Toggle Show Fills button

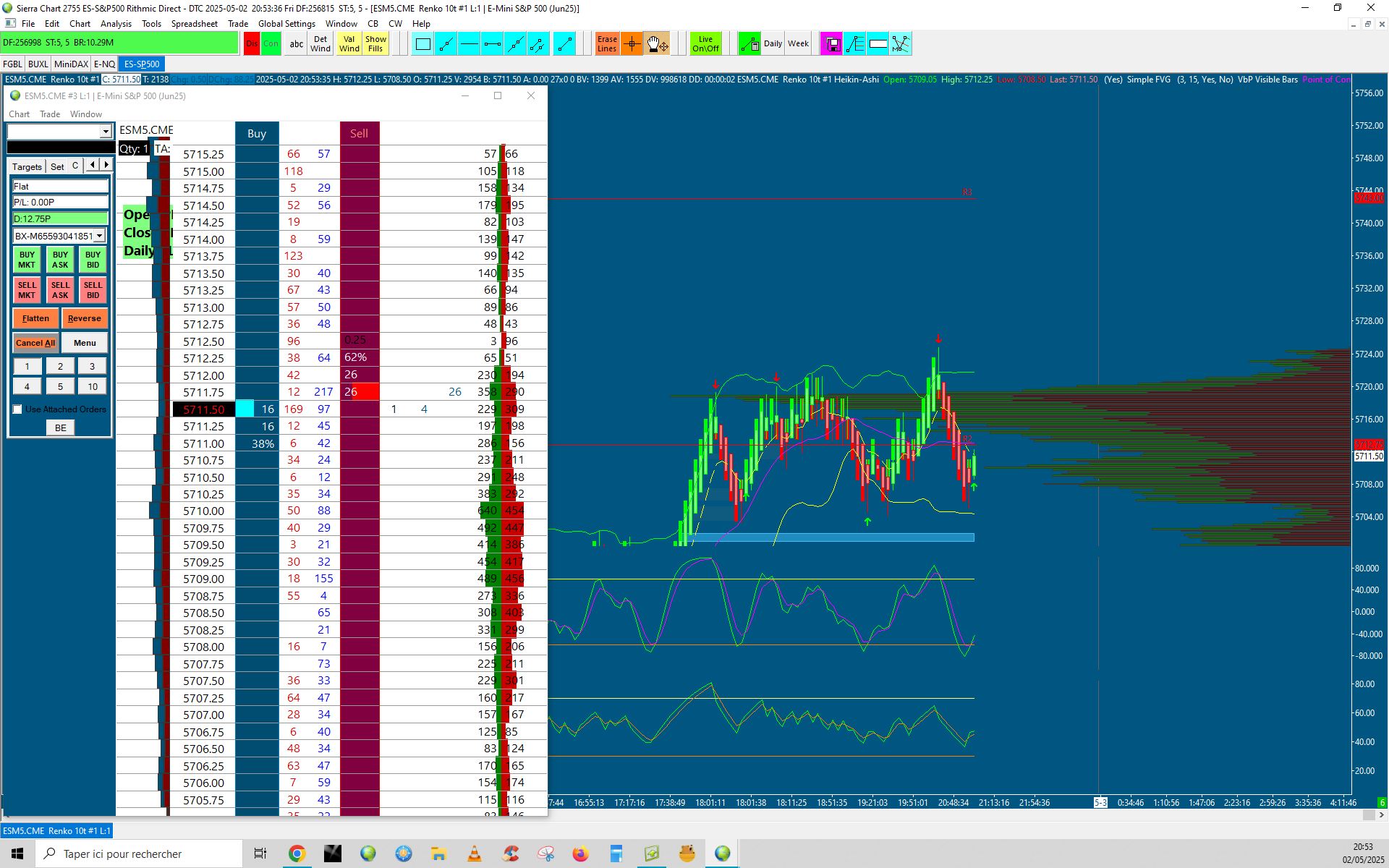375,45
